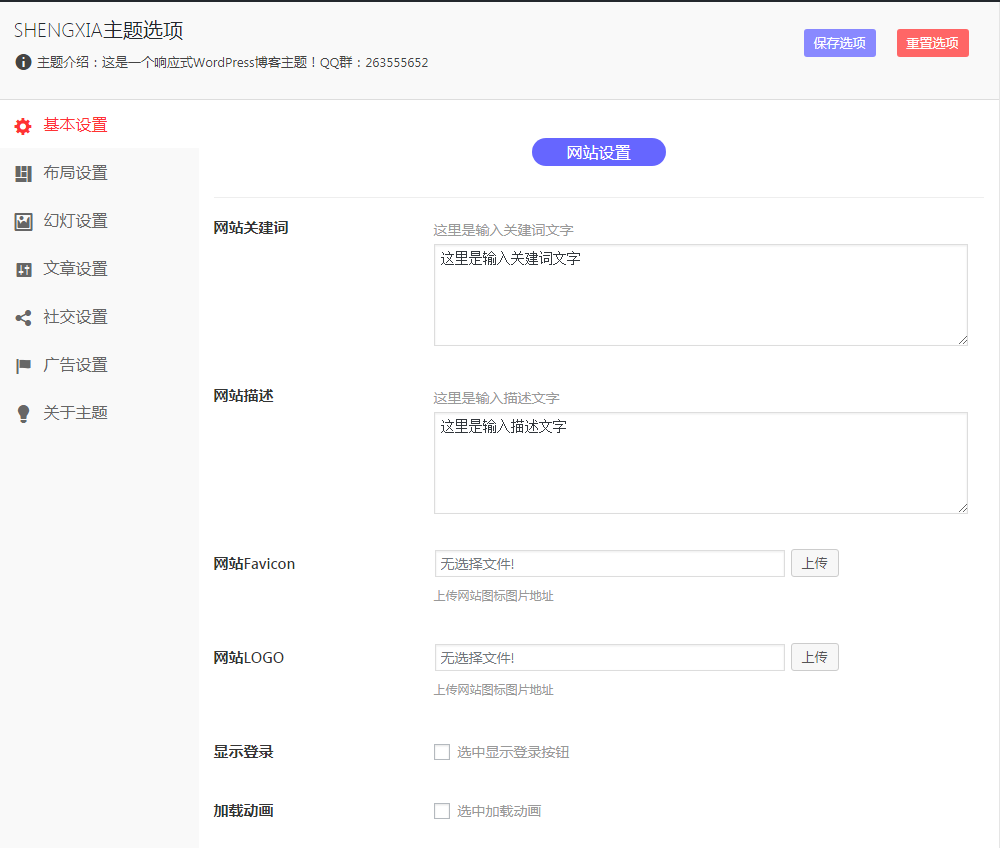Click 上传 button for 网站LOGO
Image resolution: width=1000 pixels, height=848 pixels.
(814, 657)
